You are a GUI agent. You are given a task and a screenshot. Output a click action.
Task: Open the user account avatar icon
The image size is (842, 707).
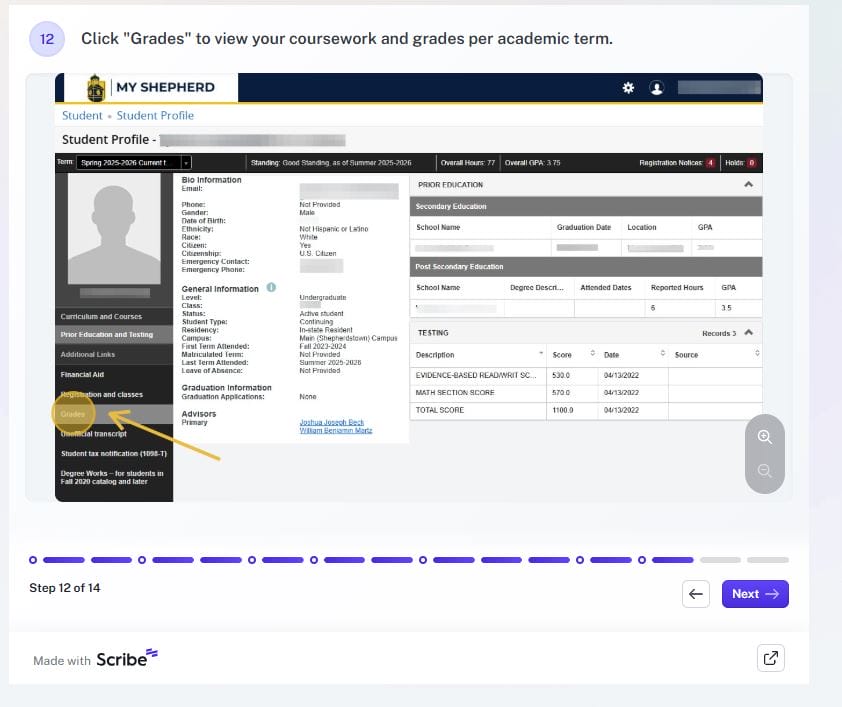657,88
